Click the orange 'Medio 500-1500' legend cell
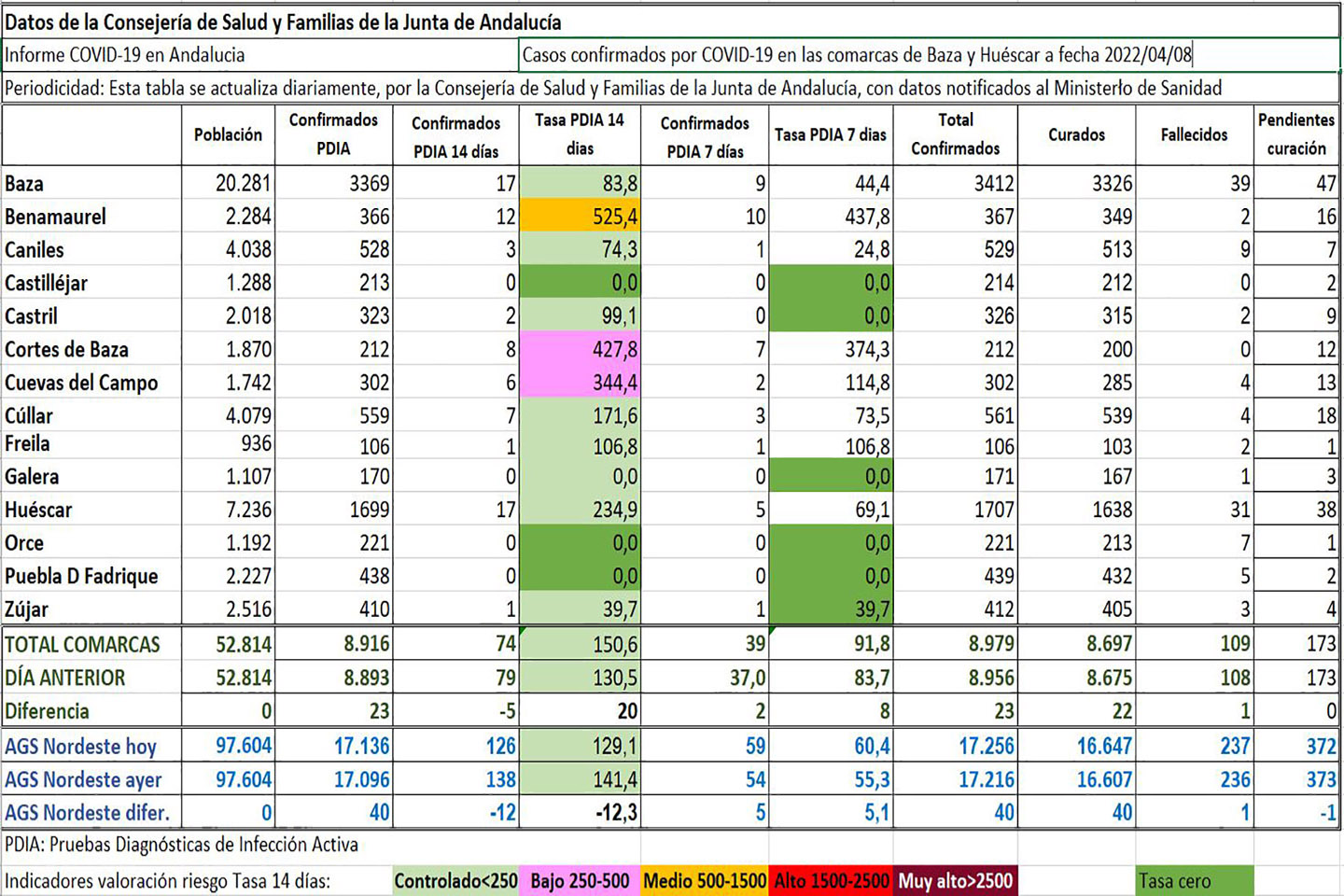1344x896 pixels. 705,880
